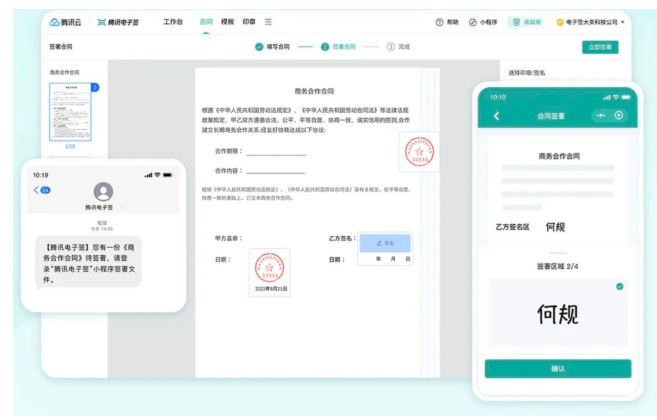Tap the 【腾讯电子签】 SMS message bubble
This screenshot has height=420, width=657.
88,263
